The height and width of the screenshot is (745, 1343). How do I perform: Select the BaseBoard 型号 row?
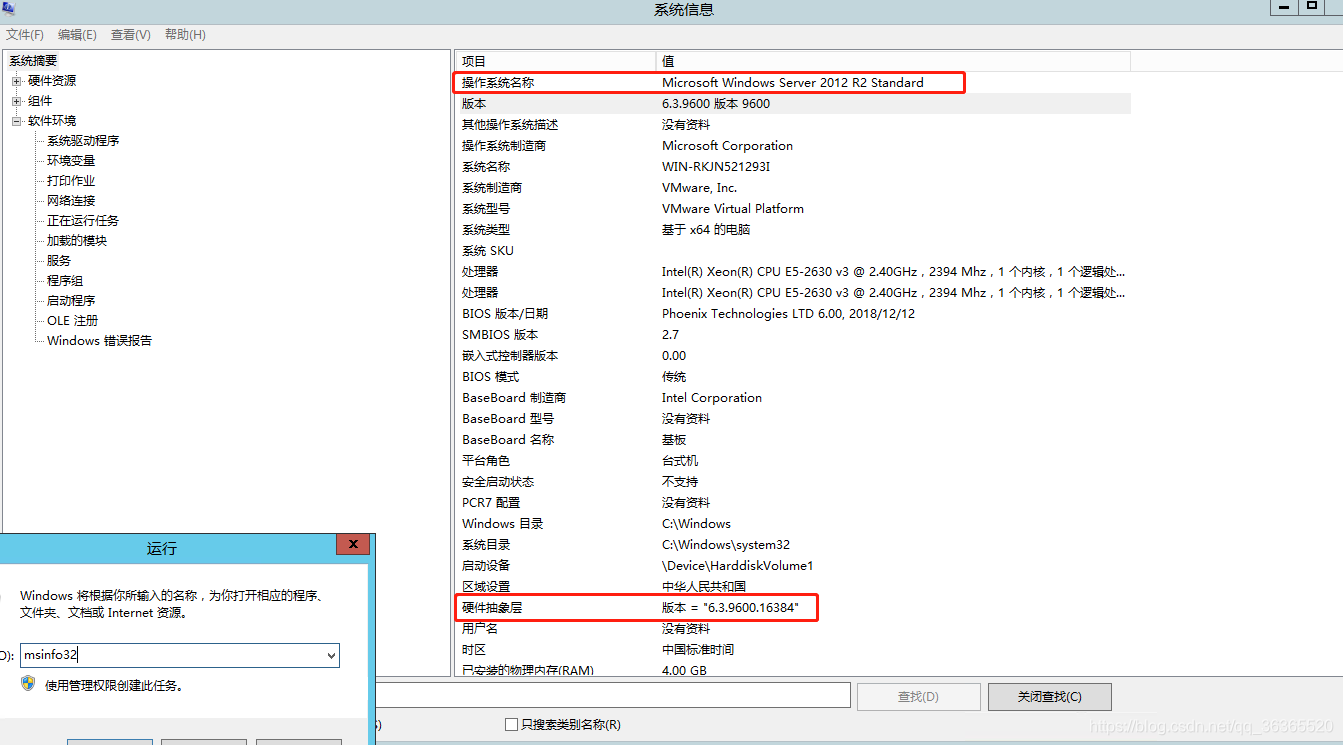pyautogui.click(x=793, y=419)
